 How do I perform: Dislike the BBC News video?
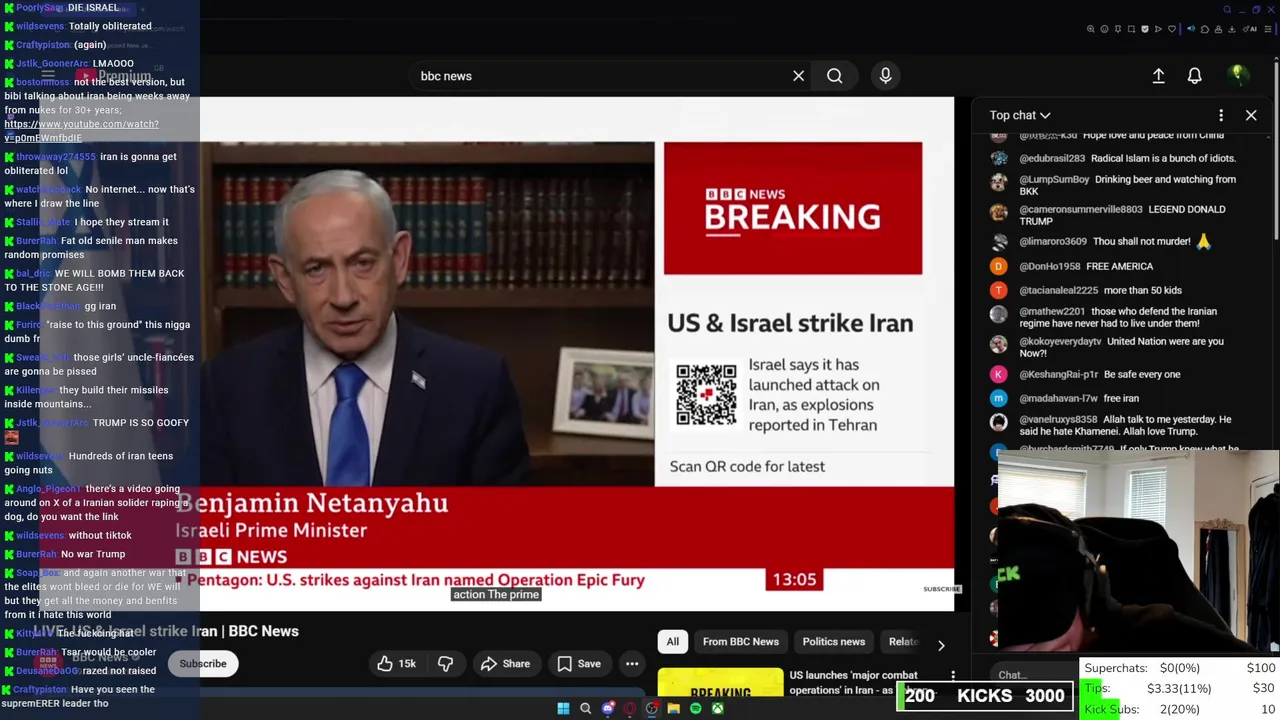[x=446, y=663]
